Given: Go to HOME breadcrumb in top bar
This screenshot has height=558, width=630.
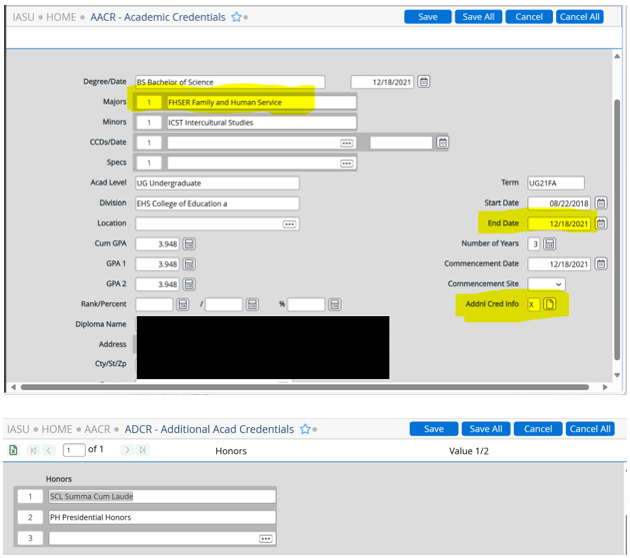Looking at the screenshot, I should pos(61,17).
